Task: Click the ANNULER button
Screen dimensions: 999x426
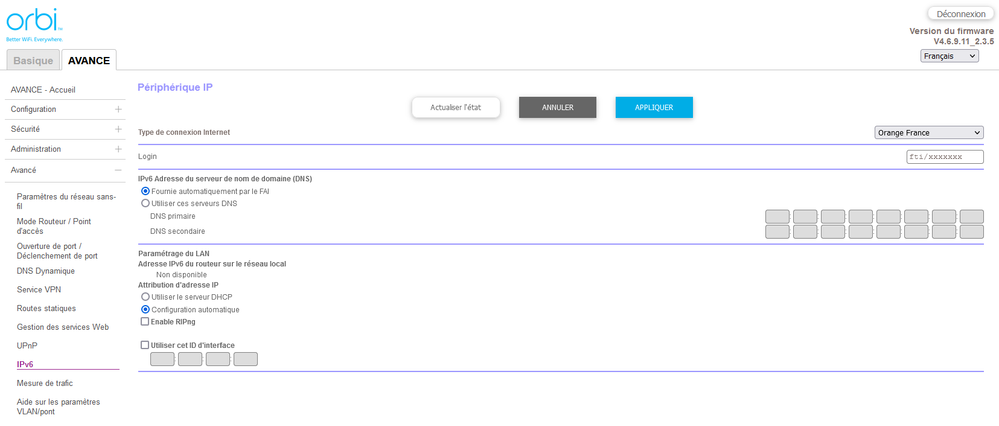Action: tap(557, 108)
